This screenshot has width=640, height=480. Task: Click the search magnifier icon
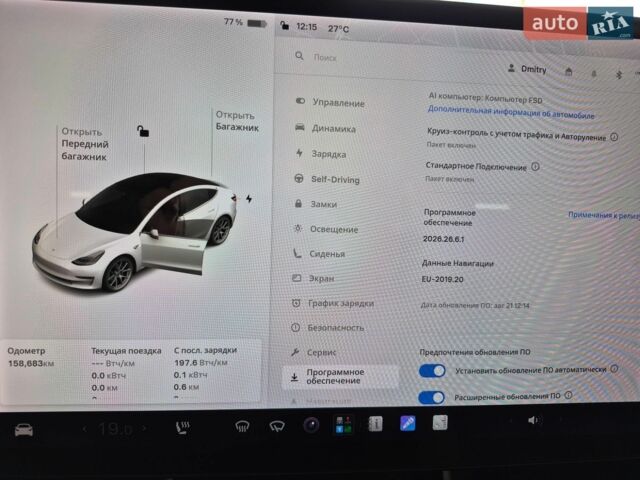[299, 56]
